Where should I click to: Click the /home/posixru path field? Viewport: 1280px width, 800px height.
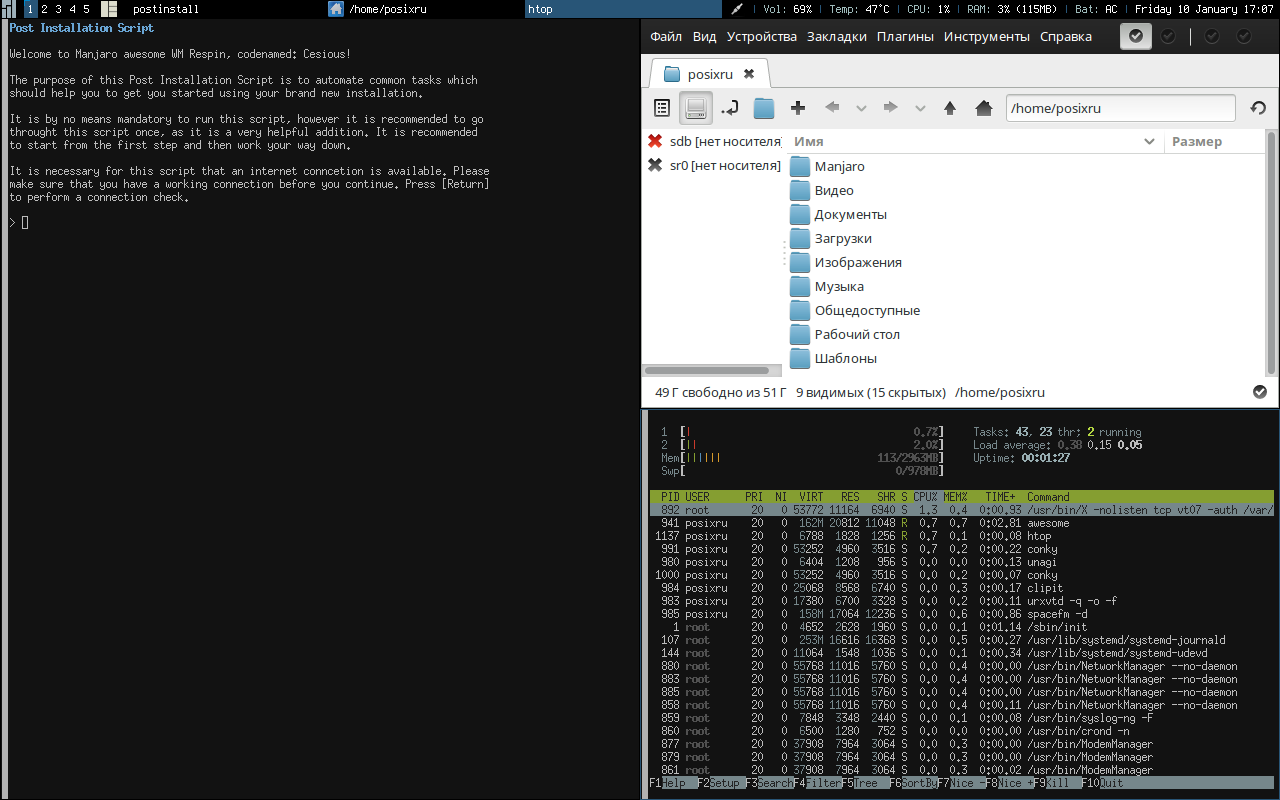click(1120, 108)
